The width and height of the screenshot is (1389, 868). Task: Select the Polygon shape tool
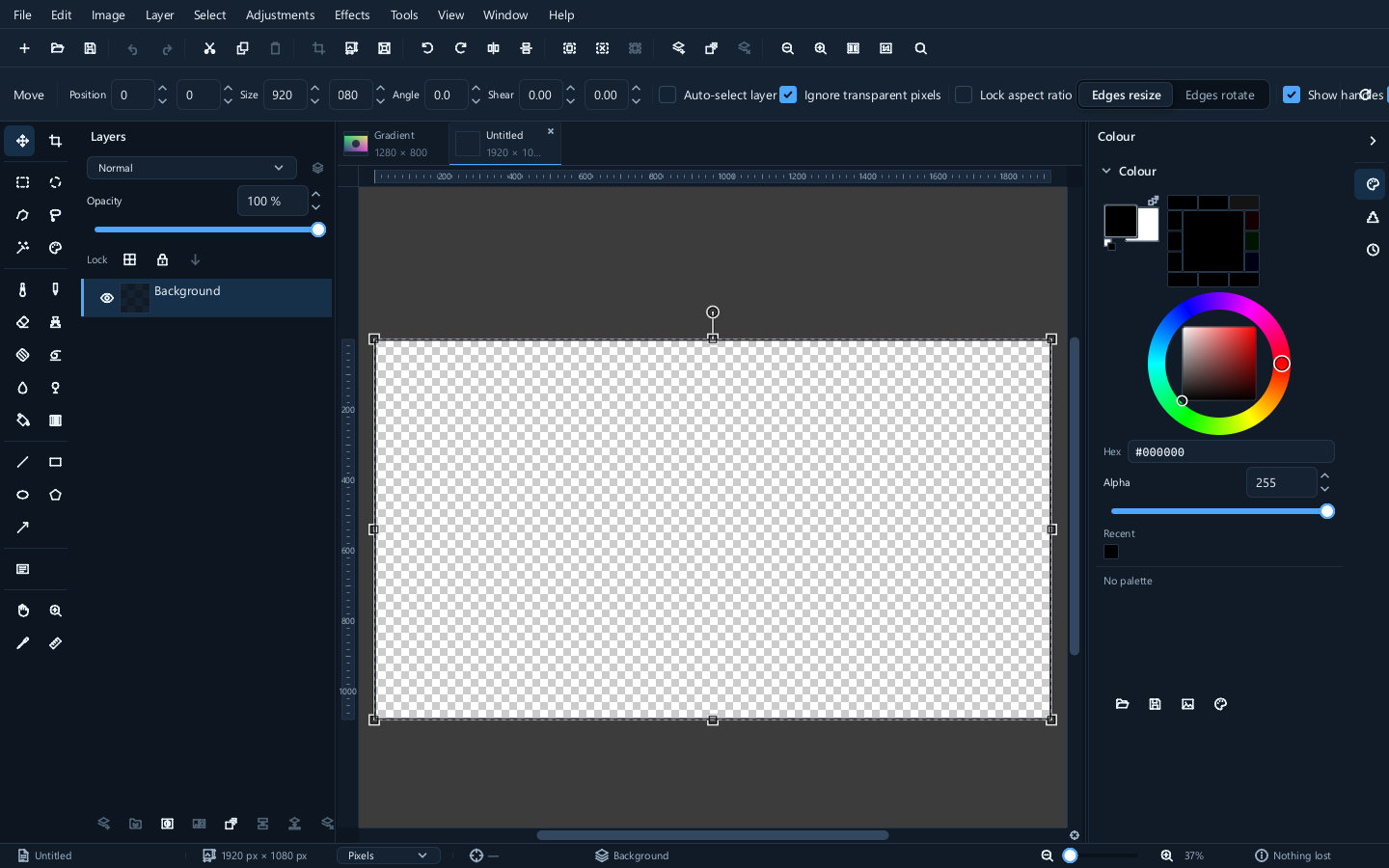[x=55, y=495]
